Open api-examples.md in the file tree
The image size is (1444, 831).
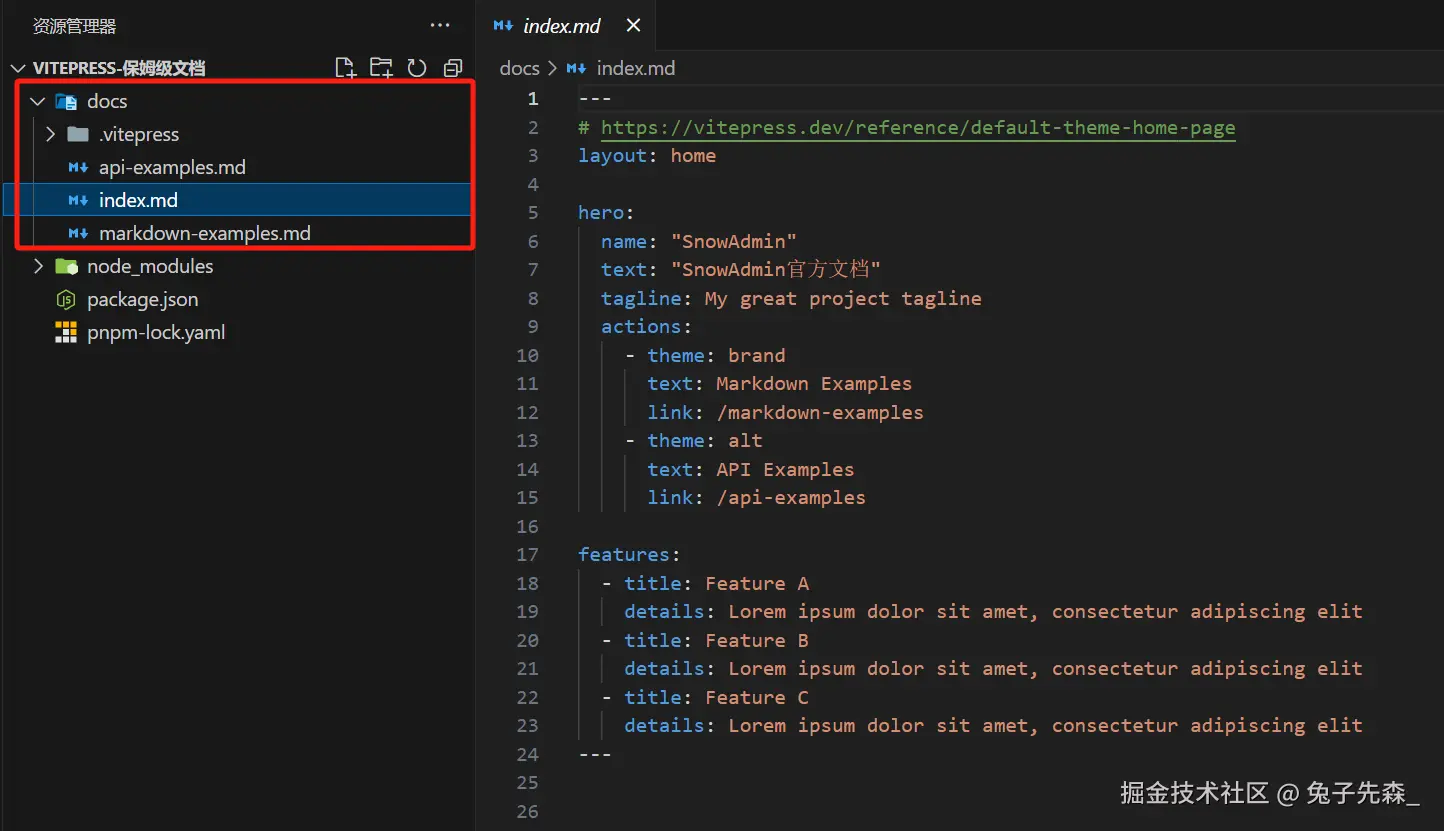tap(172, 167)
